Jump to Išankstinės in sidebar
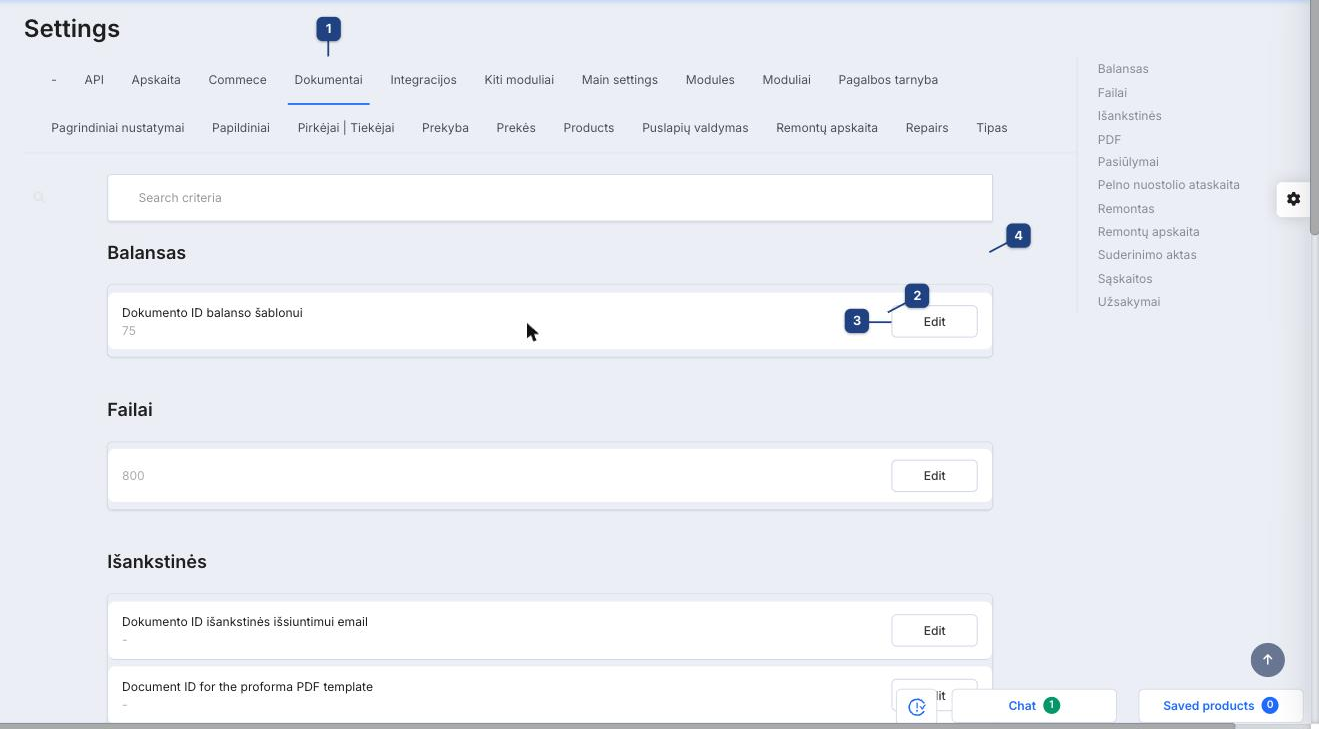 click(x=1129, y=116)
